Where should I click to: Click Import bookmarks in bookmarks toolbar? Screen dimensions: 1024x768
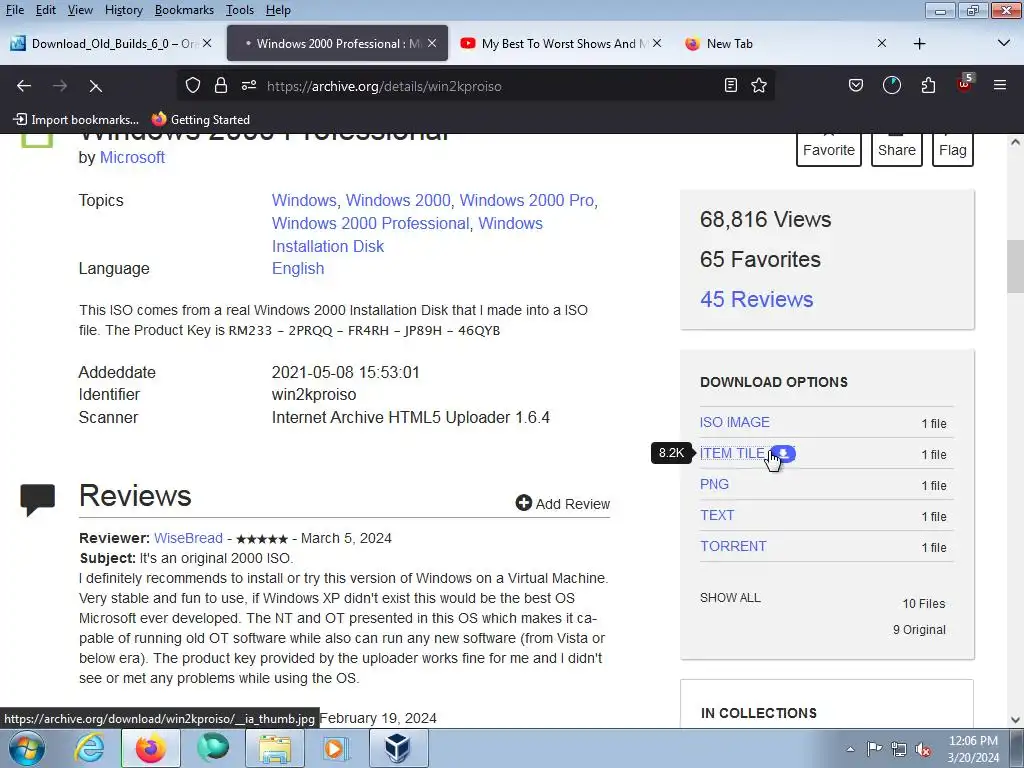pos(76,120)
